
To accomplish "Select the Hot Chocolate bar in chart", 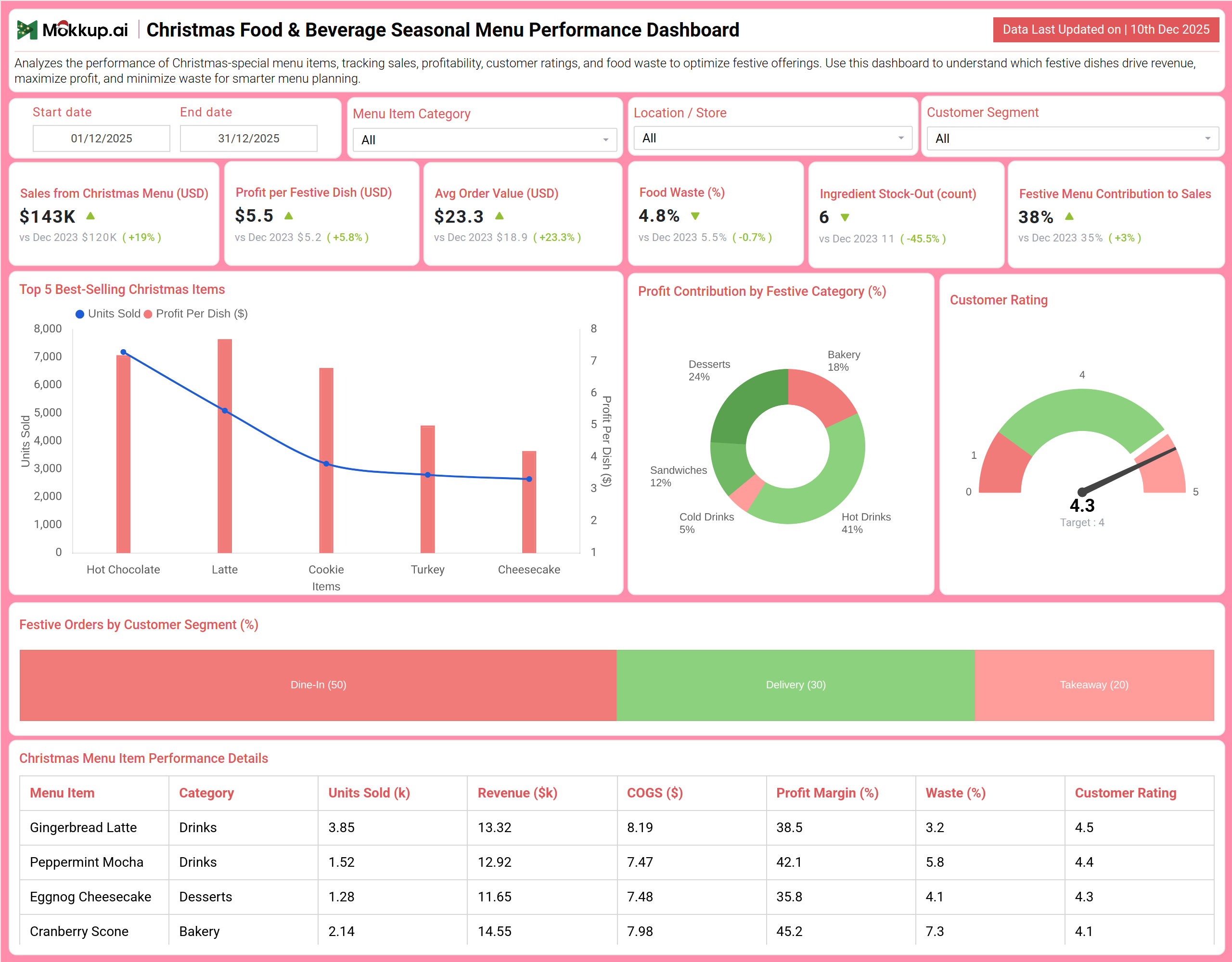I will [124, 454].
